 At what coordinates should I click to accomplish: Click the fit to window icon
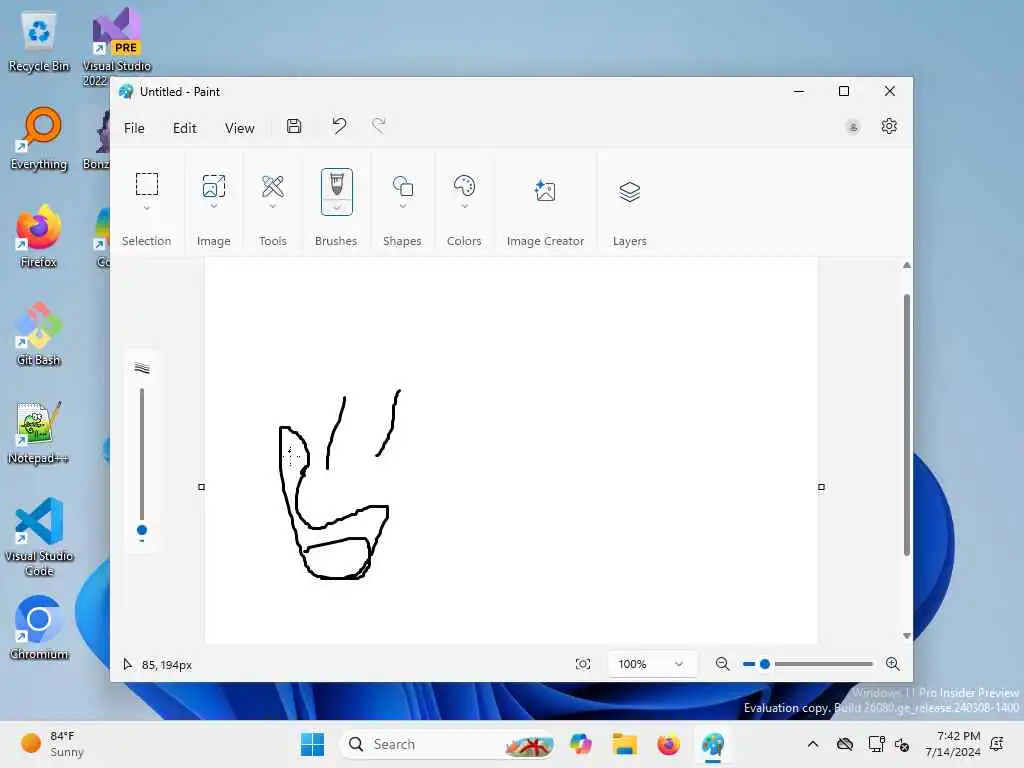point(583,664)
